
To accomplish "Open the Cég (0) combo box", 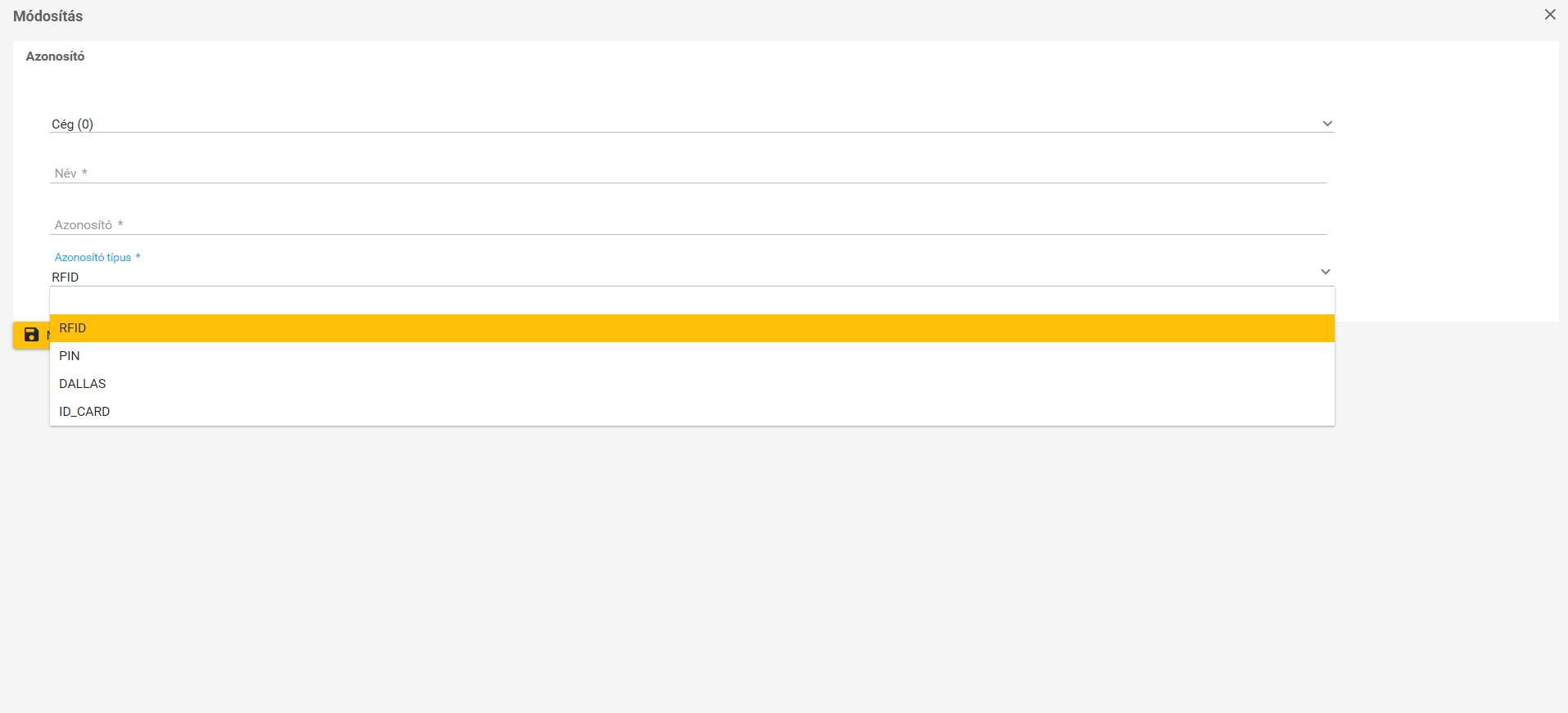I will pyautogui.click(x=692, y=124).
